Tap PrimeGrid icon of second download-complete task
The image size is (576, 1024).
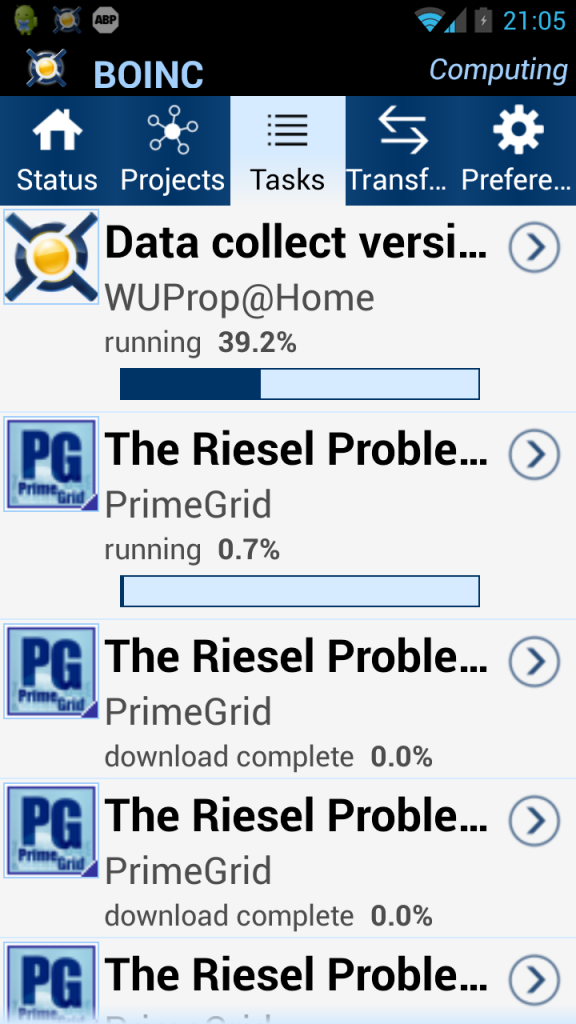tap(52, 830)
